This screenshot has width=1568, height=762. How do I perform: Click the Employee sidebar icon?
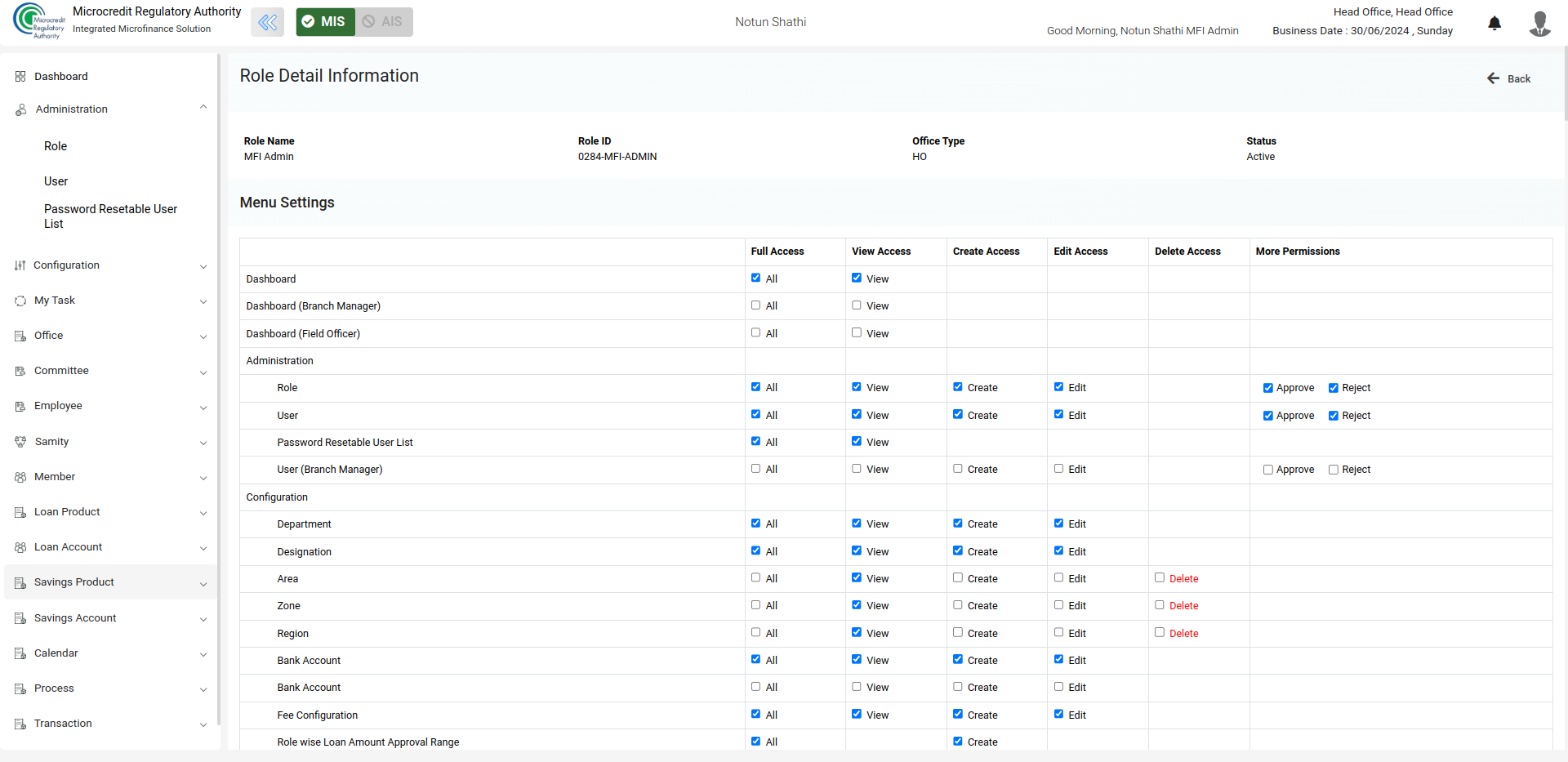(20, 406)
